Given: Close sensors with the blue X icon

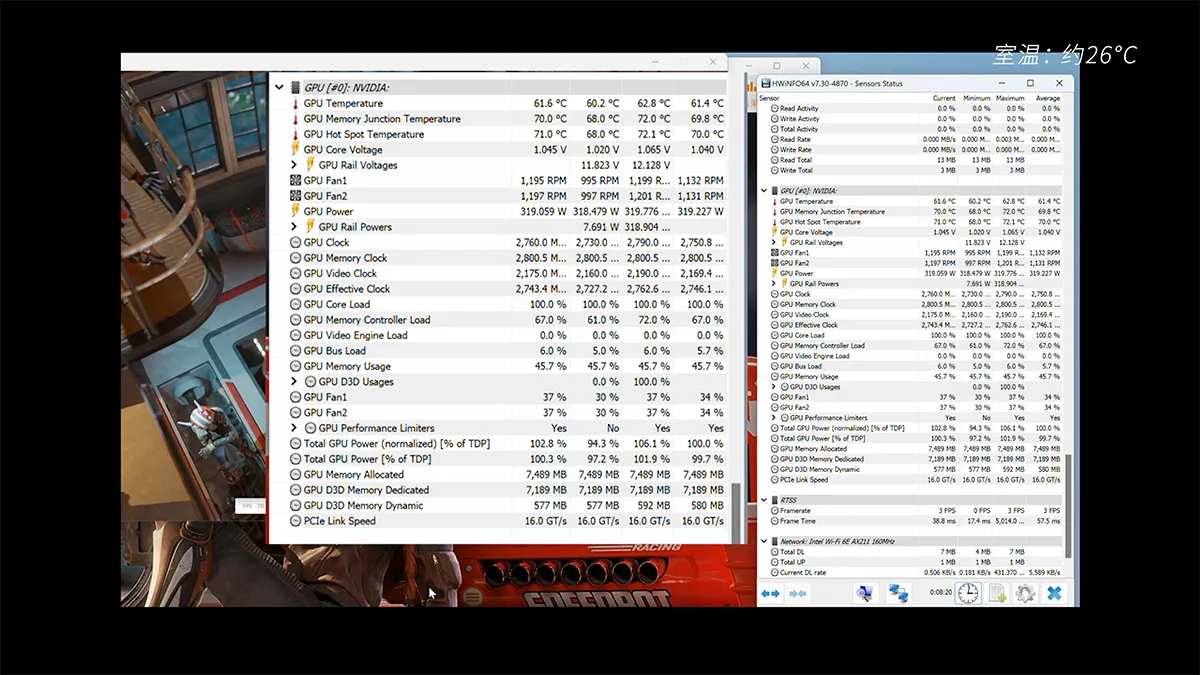Looking at the screenshot, I should point(1054,593).
